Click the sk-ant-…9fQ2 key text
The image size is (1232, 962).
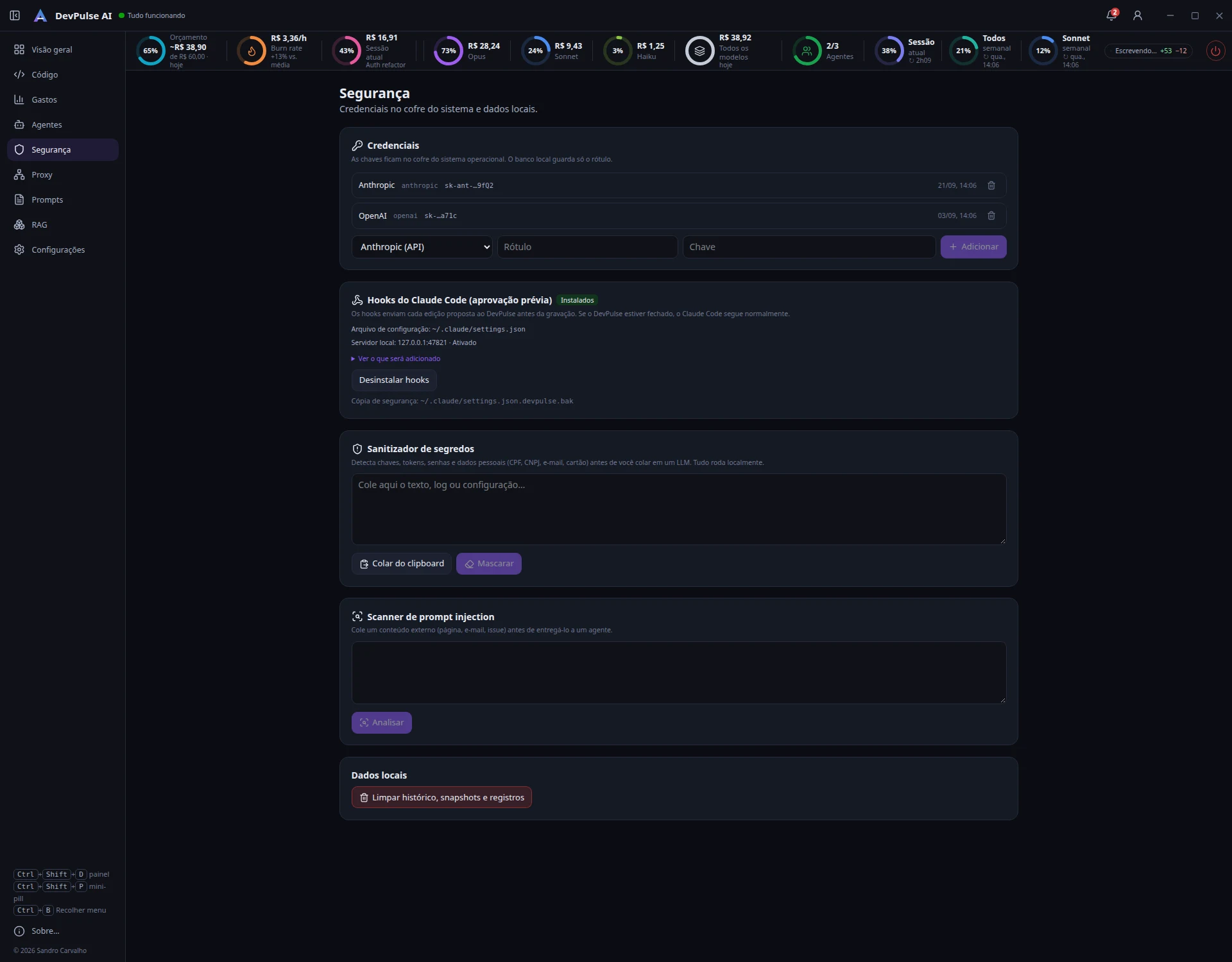coord(469,185)
